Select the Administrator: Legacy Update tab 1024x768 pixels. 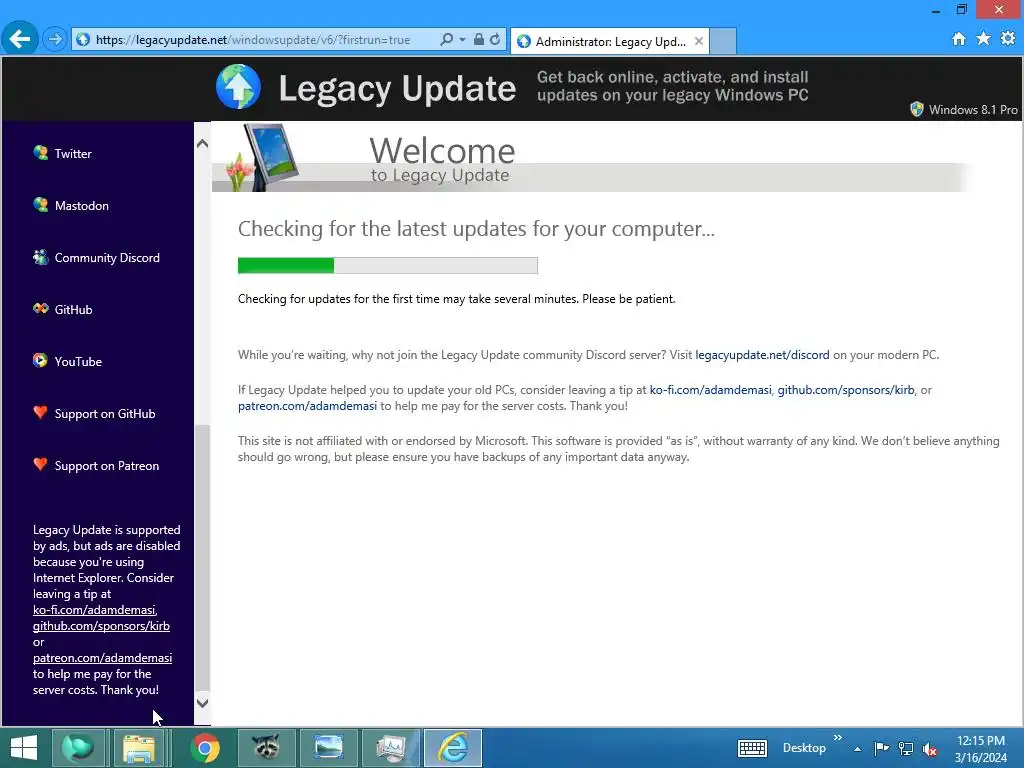(610, 42)
